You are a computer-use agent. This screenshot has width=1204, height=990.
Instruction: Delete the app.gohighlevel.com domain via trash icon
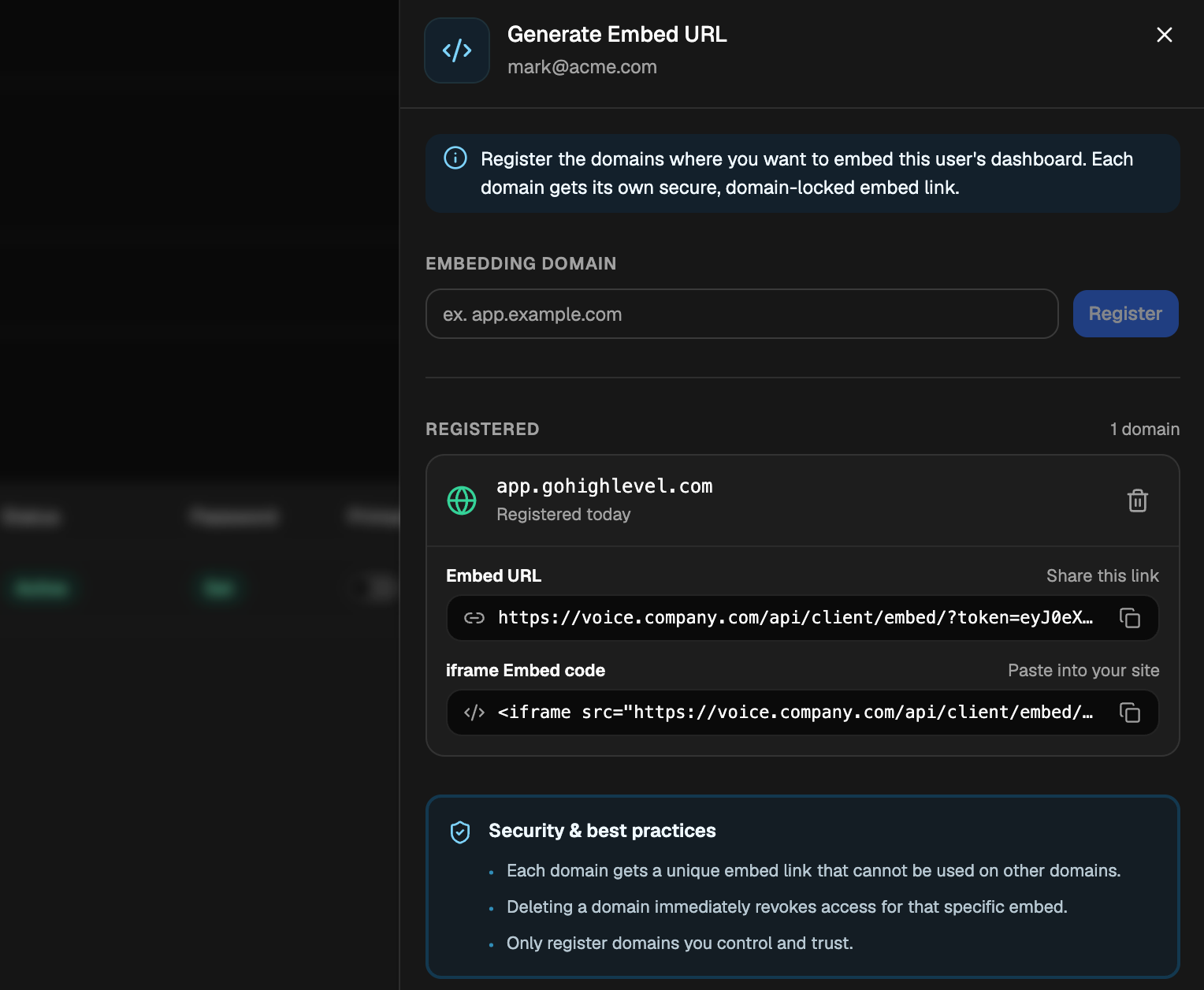point(1137,501)
